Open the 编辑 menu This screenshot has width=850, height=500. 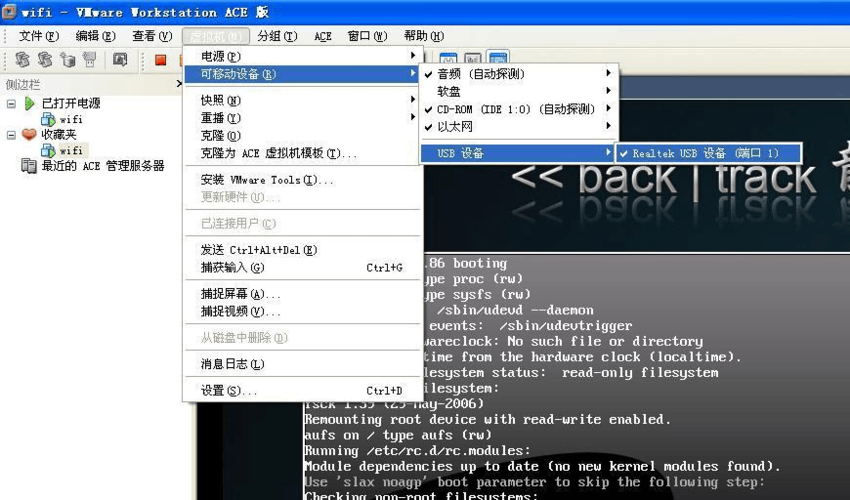(x=95, y=36)
